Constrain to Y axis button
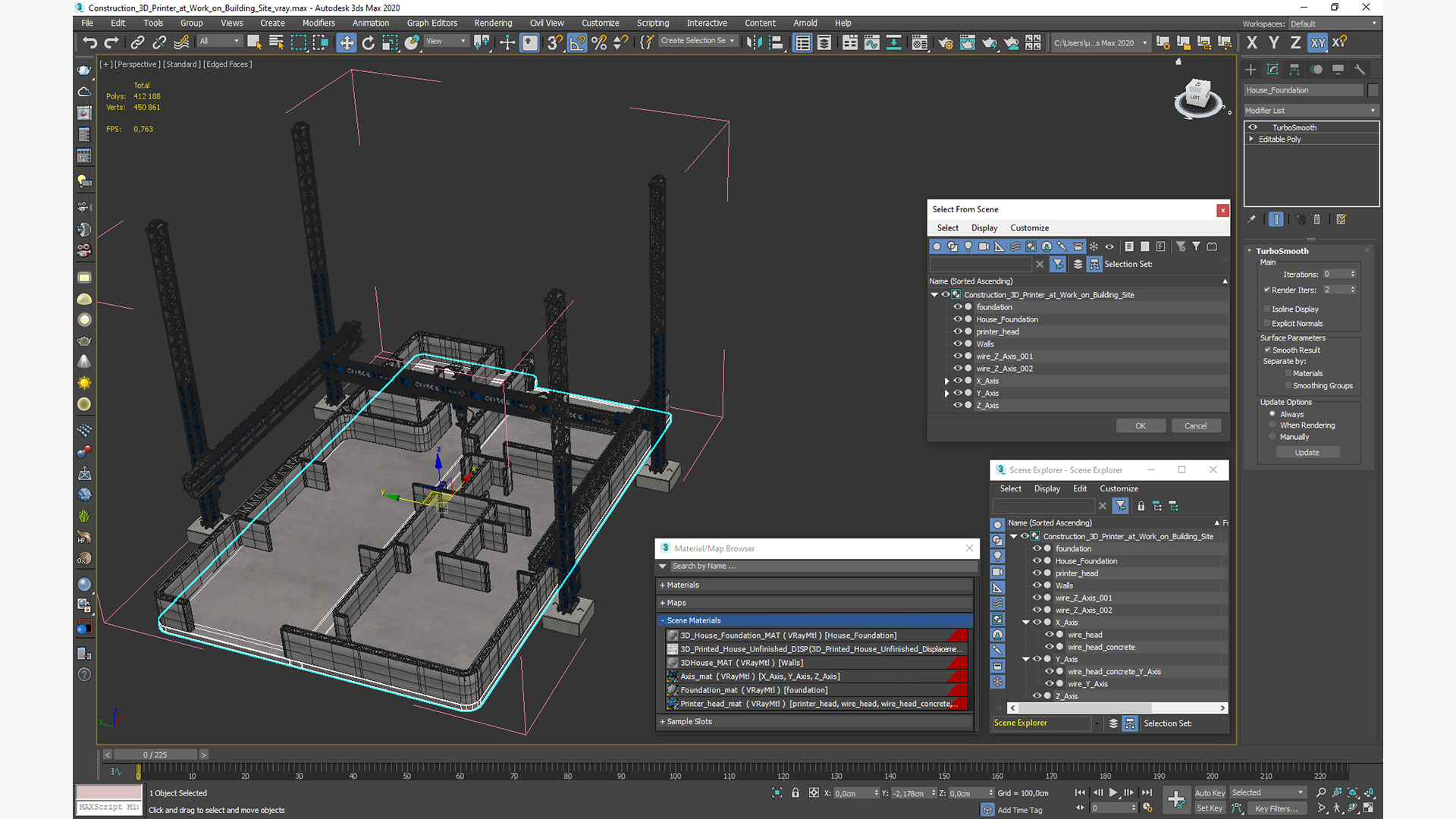The image size is (1456, 819). (x=1274, y=42)
